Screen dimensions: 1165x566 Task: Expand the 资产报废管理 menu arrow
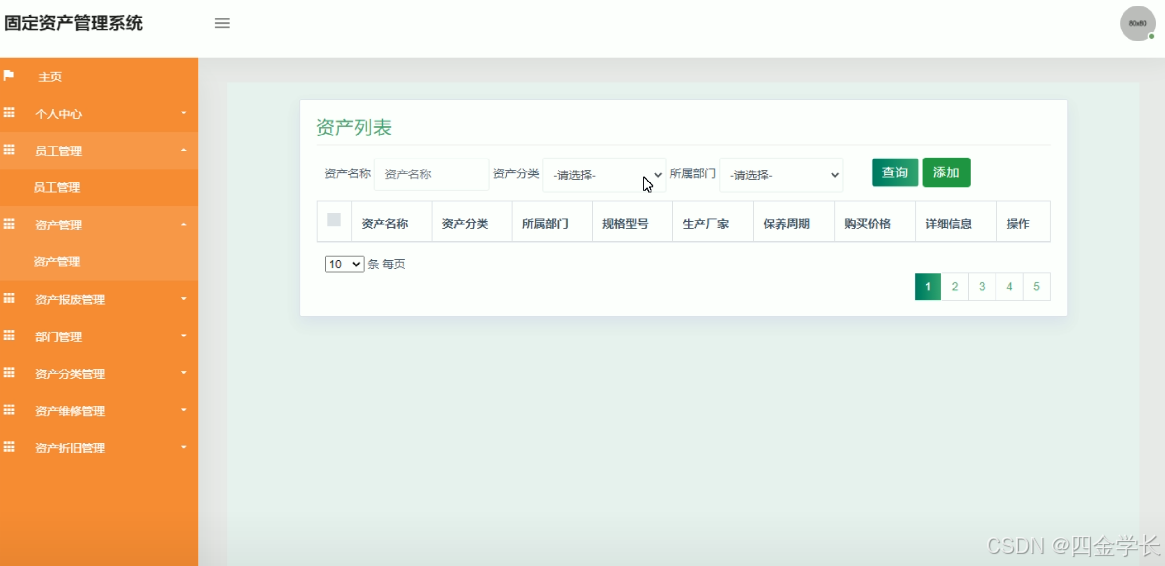pyautogui.click(x=184, y=299)
